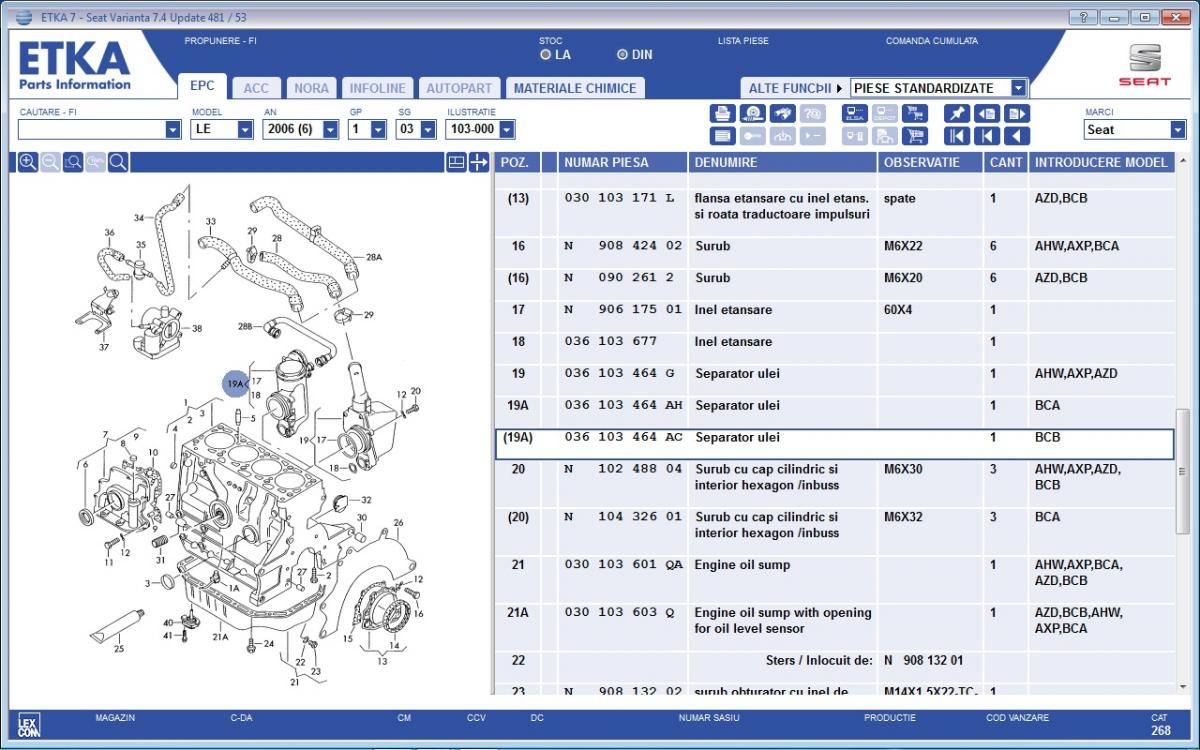Open the MARCI brand dropdown showing Seat

(x=1176, y=130)
